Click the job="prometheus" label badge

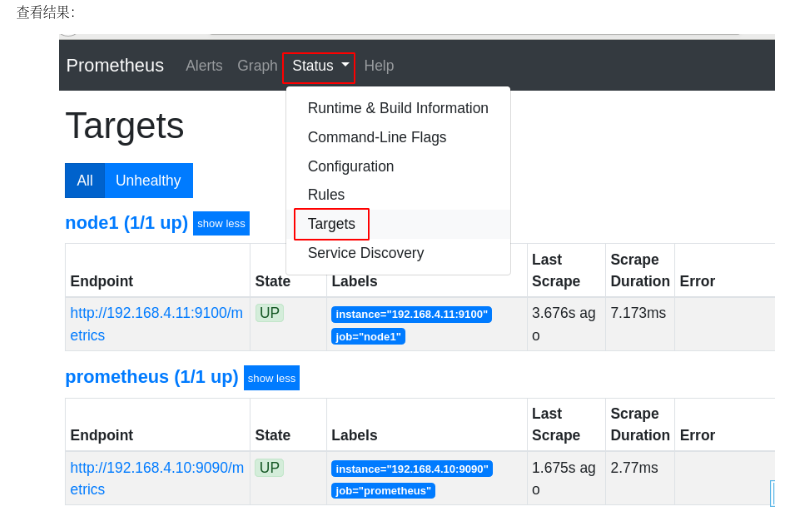383,491
